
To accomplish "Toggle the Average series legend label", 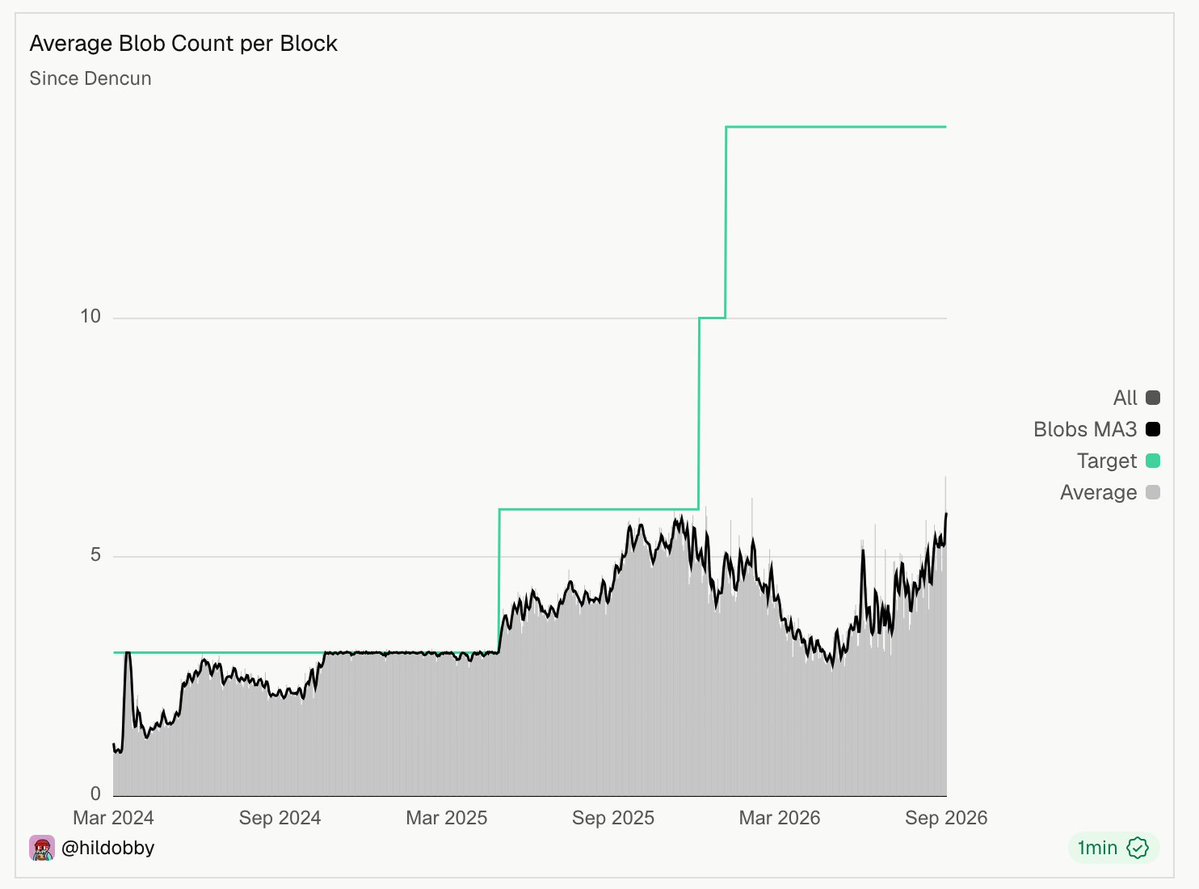I will 1098,492.
